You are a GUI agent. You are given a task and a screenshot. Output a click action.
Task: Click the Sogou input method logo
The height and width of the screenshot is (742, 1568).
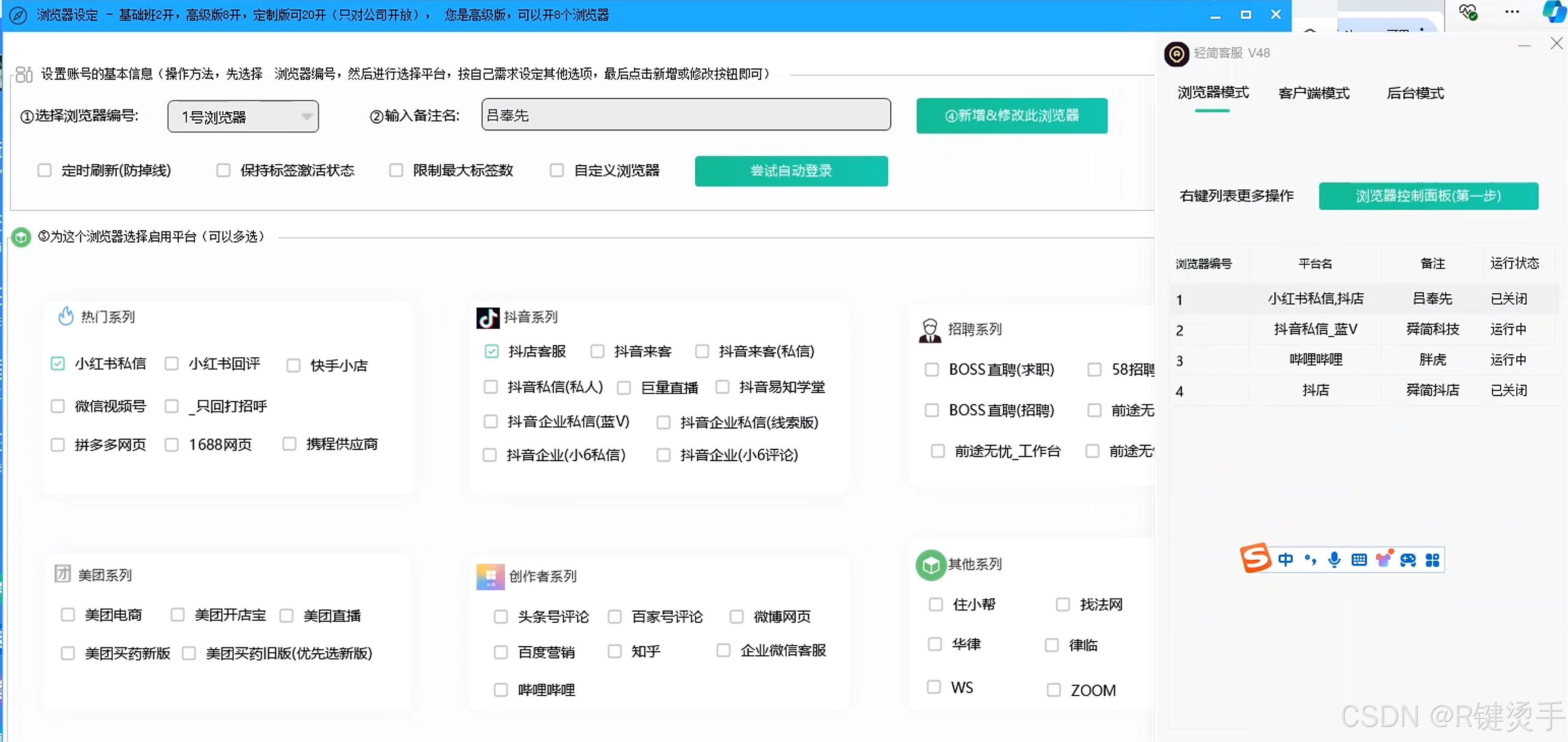click(x=1255, y=558)
